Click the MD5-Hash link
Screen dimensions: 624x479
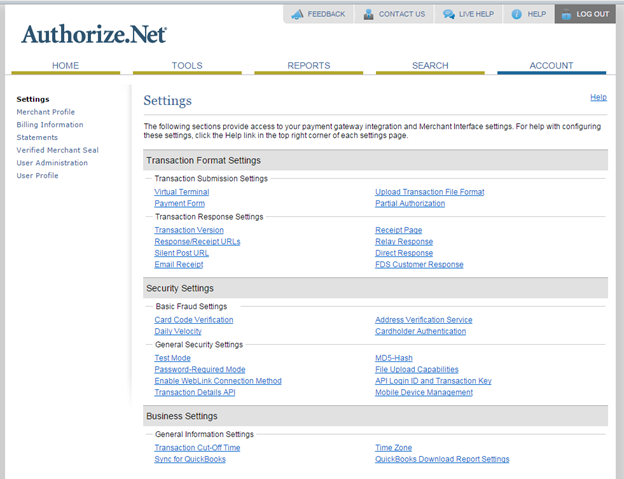coord(394,358)
